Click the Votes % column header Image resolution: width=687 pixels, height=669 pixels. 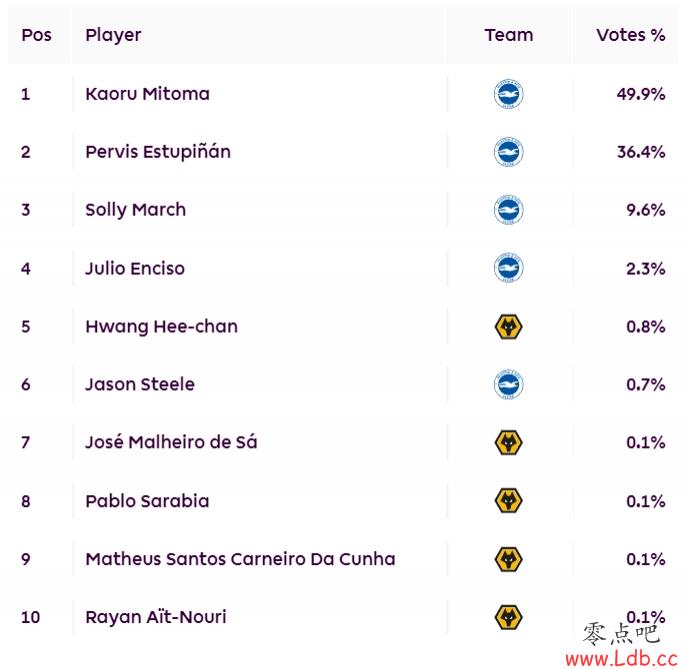point(630,35)
